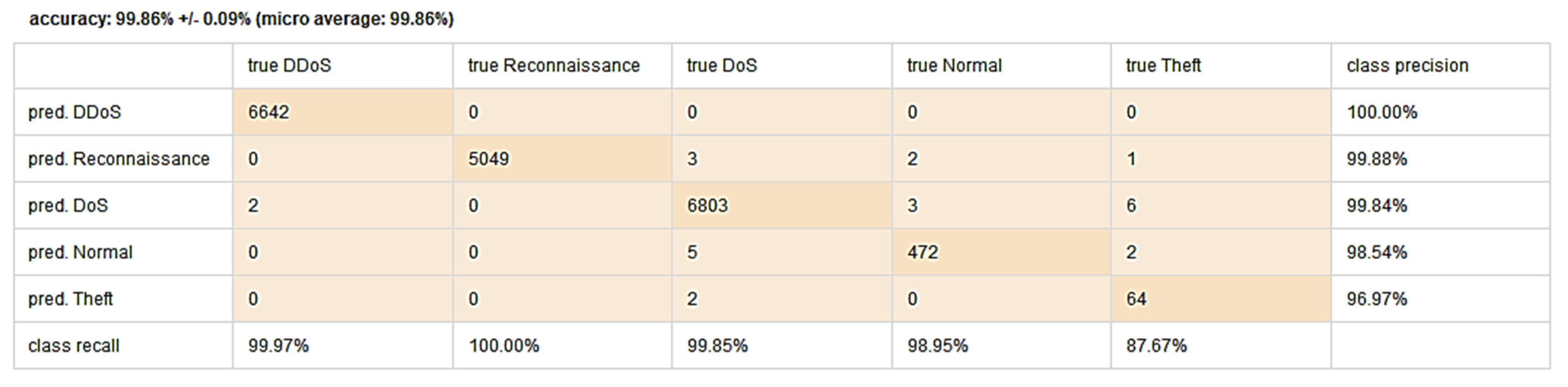Click the "true Normal" column header
This screenshot has height=387, width=1568.
[954, 66]
